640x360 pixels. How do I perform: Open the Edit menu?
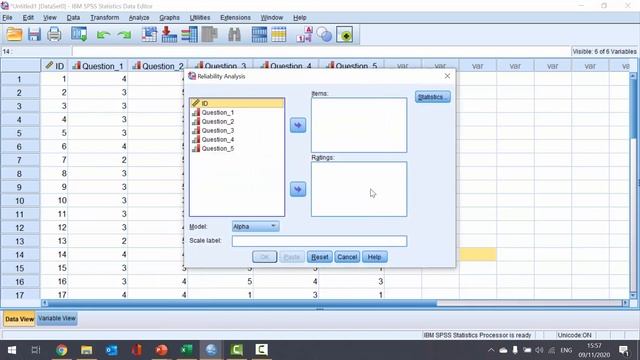[28, 18]
